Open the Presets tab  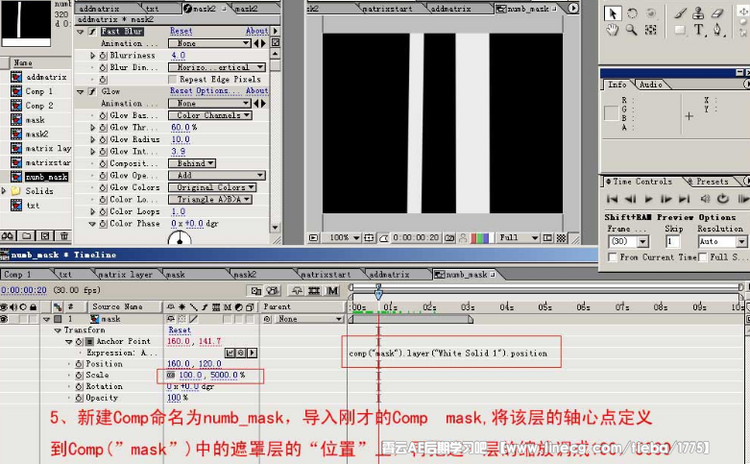(x=712, y=182)
